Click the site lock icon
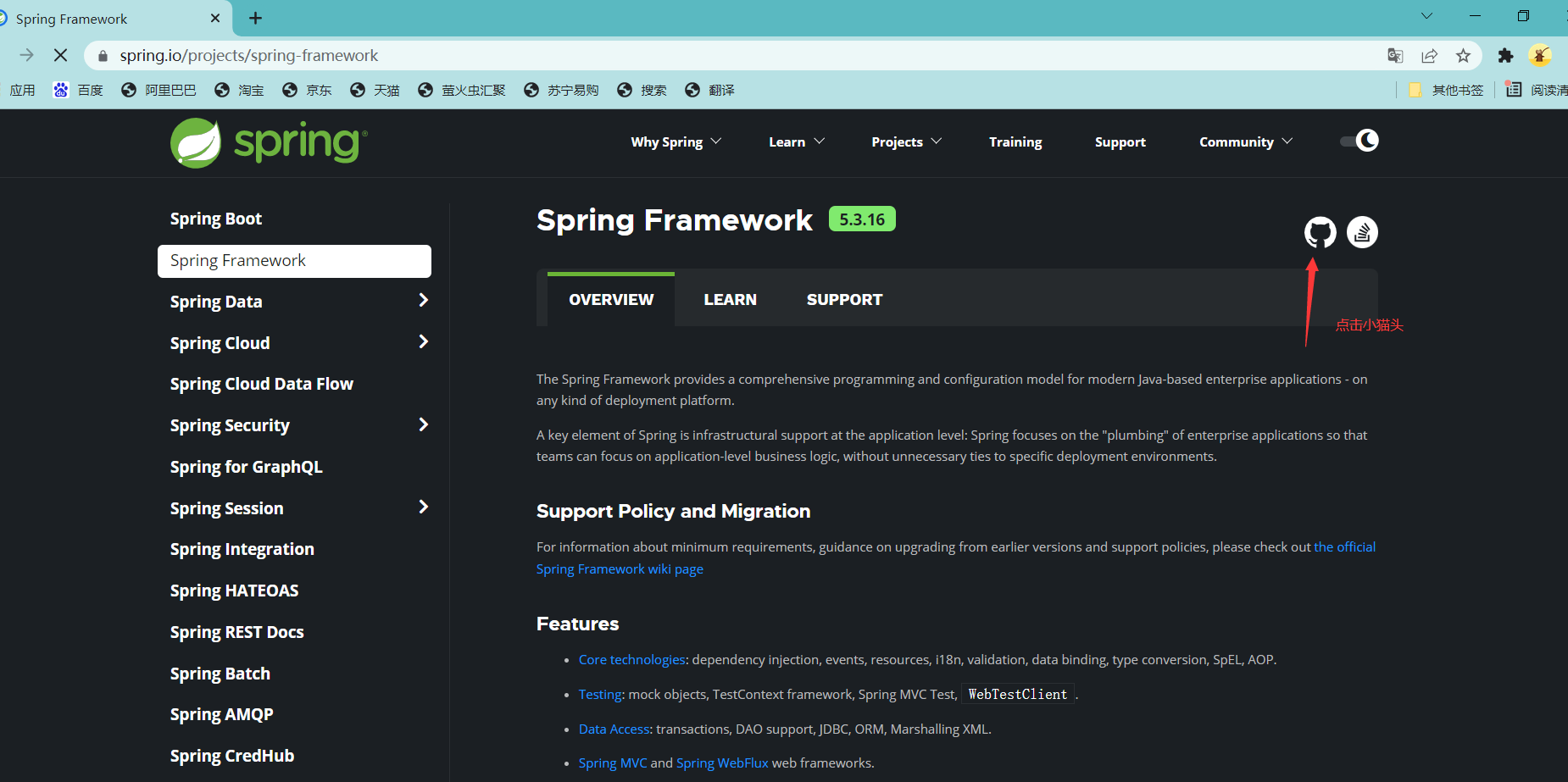1568x782 pixels. (x=103, y=56)
